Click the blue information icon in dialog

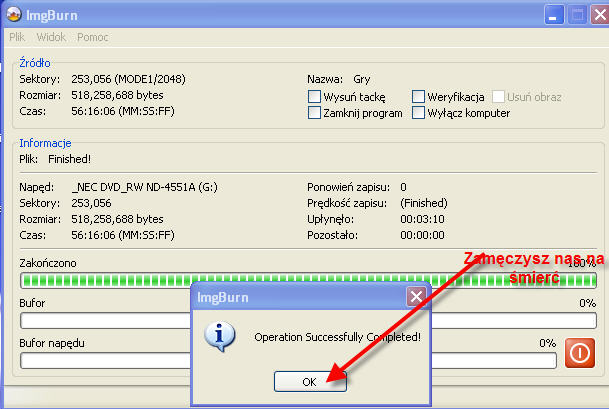[x=220, y=336]
